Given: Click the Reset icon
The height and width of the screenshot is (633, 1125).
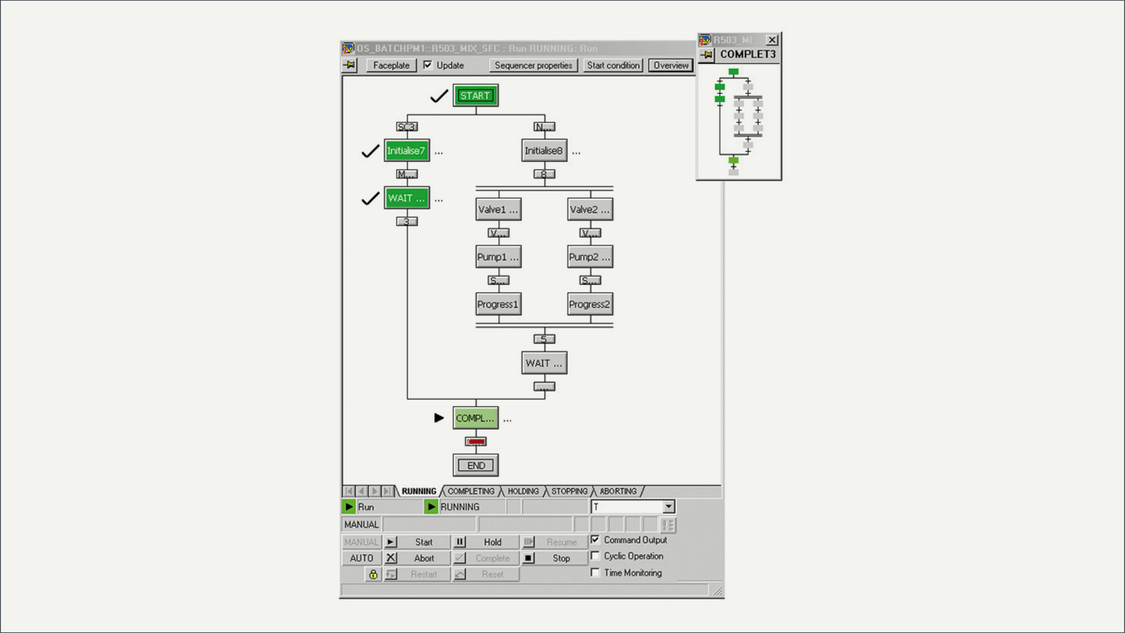Looking at the screenshot, I should (460, 574).
